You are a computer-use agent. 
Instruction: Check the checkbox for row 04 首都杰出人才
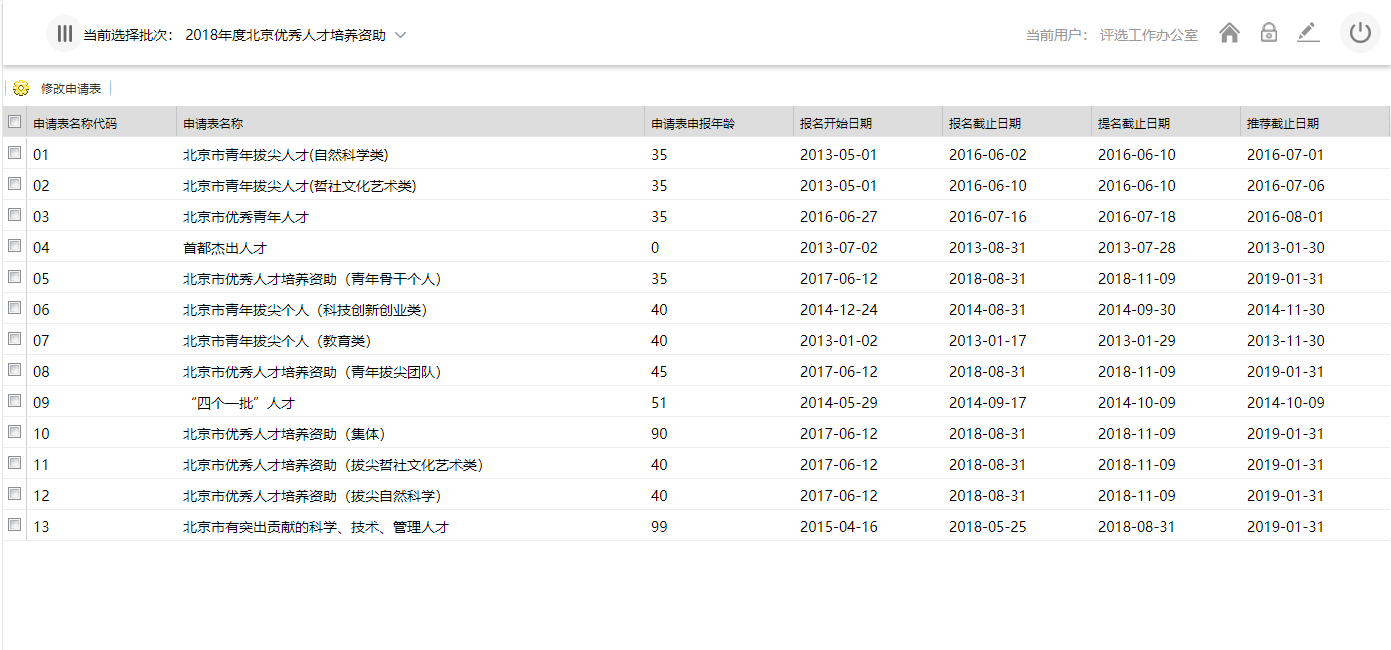click(x=14, y=246)
